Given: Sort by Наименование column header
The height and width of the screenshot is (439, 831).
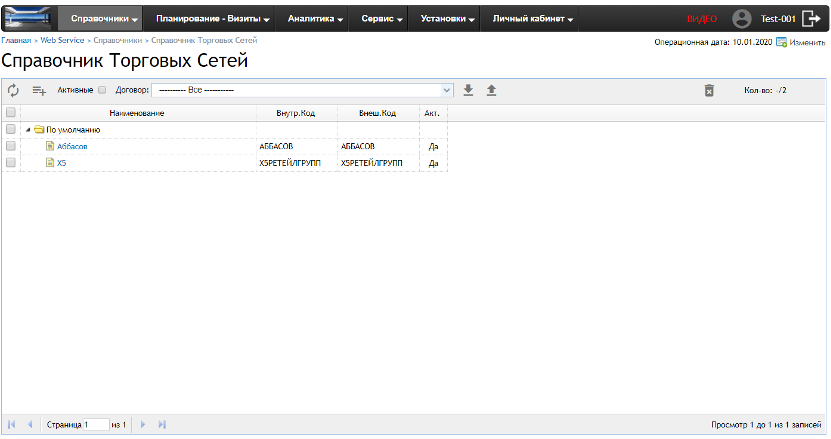Looking at the screenshot, I should pyautogui.click(x=137, y=113).
